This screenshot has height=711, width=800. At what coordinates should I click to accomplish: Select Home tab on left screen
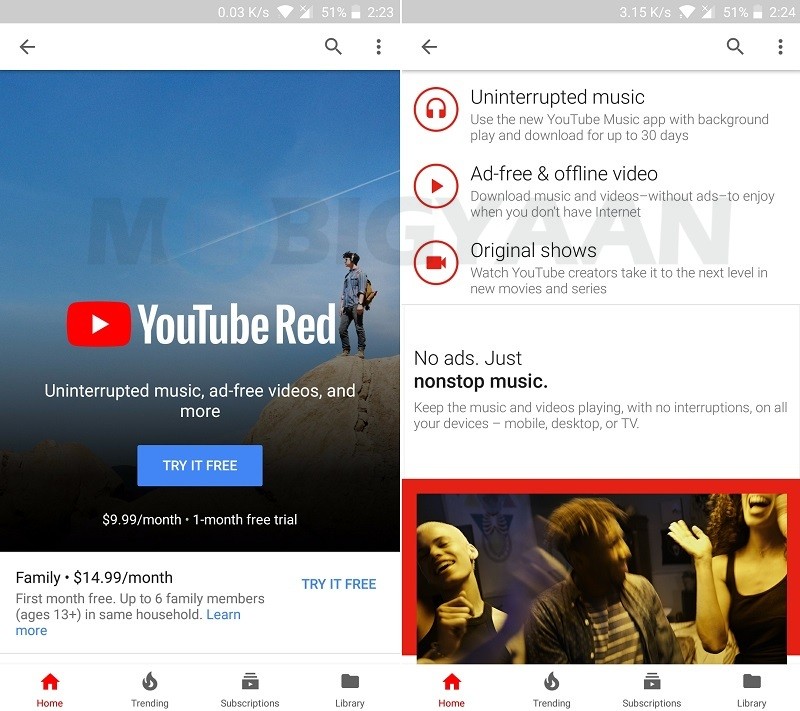pos(49,690)
